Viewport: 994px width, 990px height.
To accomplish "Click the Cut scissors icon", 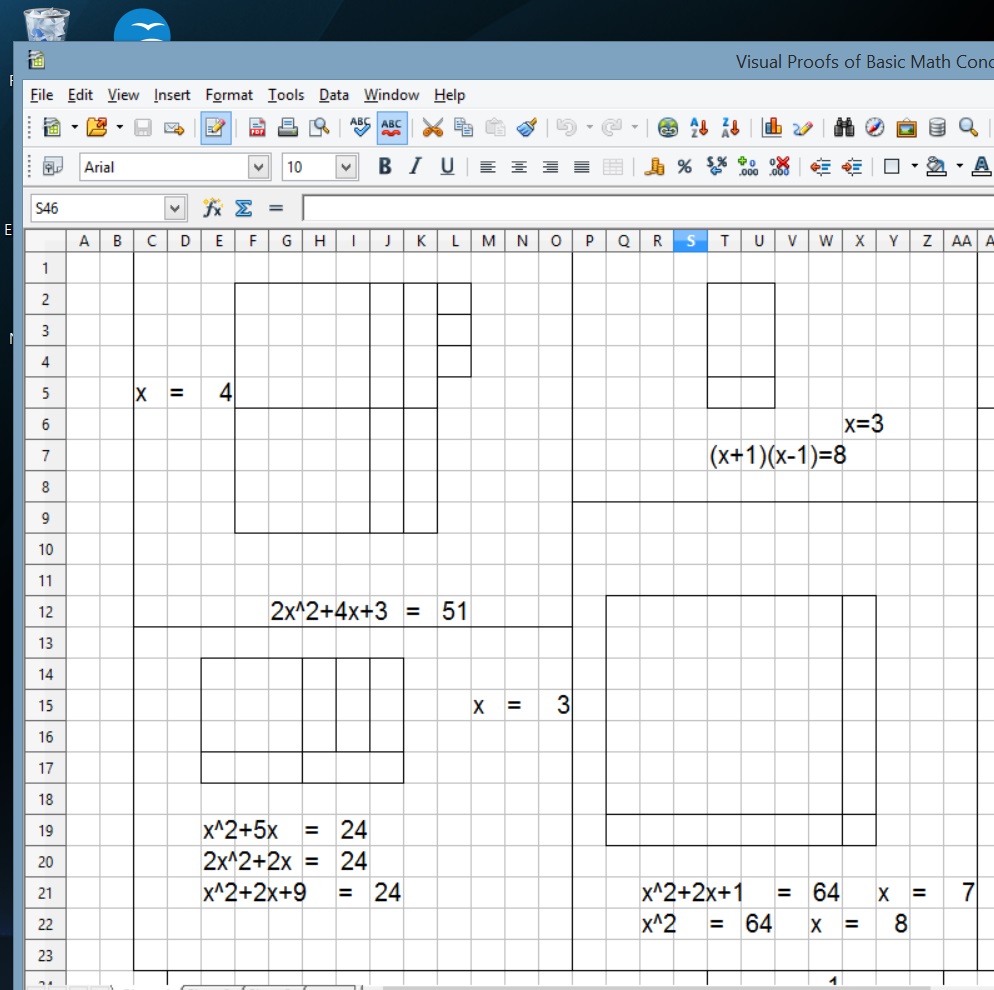I will [432, 127].
